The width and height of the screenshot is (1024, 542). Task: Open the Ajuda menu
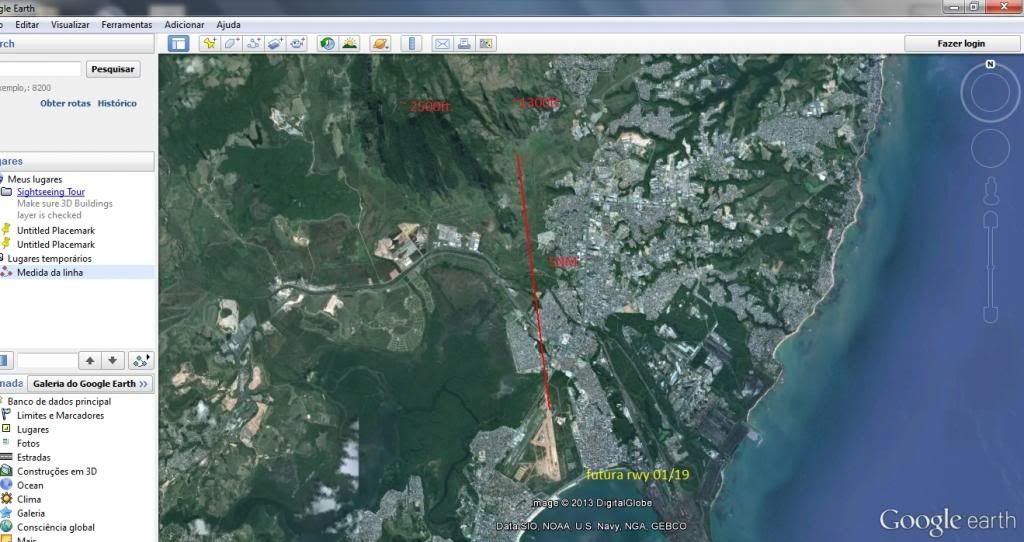point(229,24)
